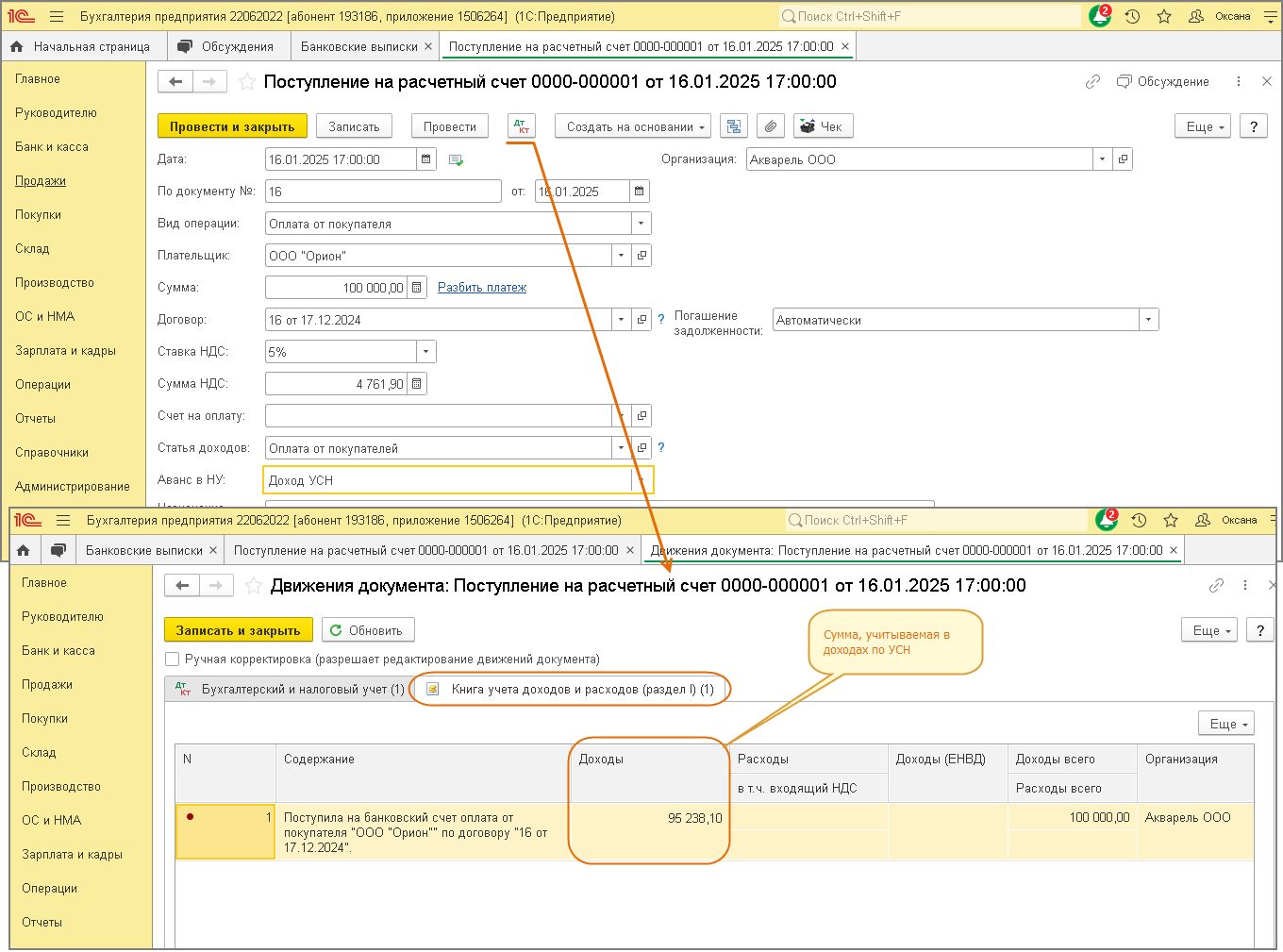
Task: Expand the Ставка НДС dropdown
Action: click(426, 352)
